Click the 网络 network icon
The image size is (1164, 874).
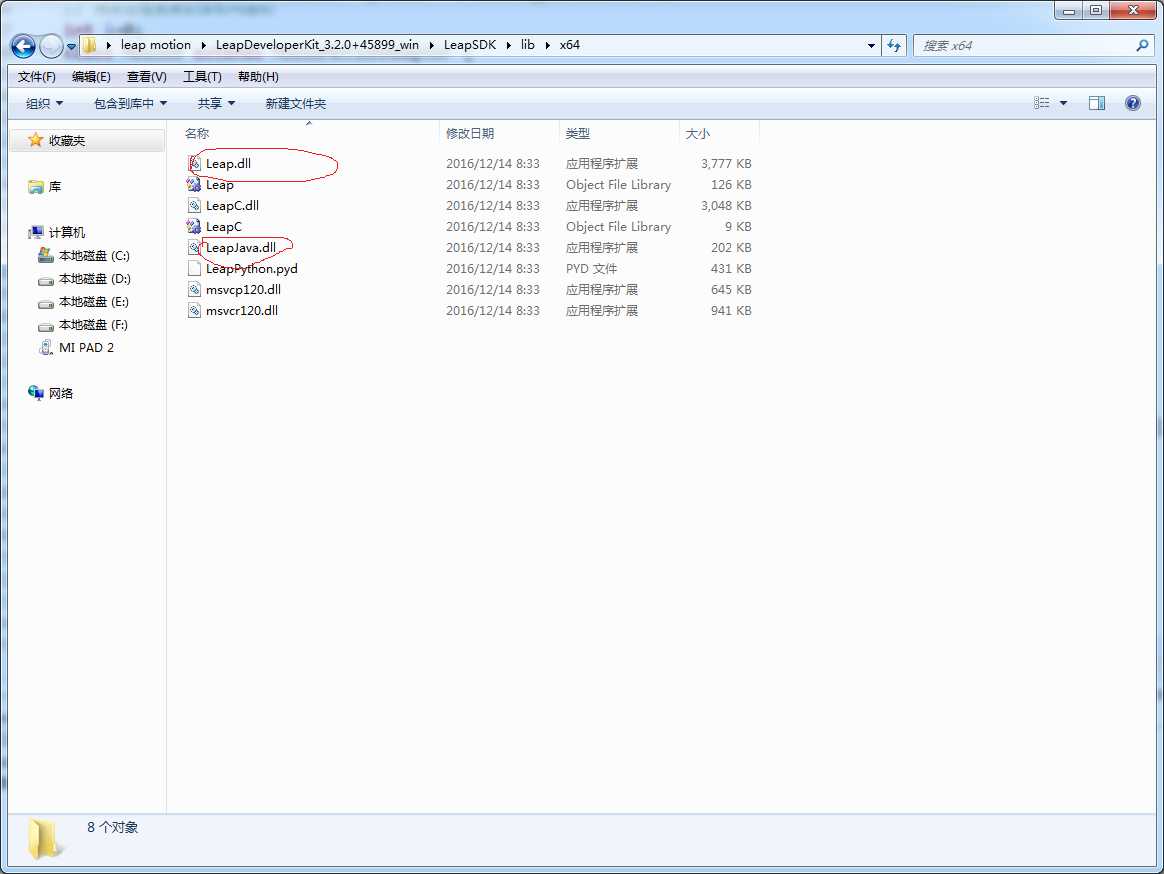[36, 393]
